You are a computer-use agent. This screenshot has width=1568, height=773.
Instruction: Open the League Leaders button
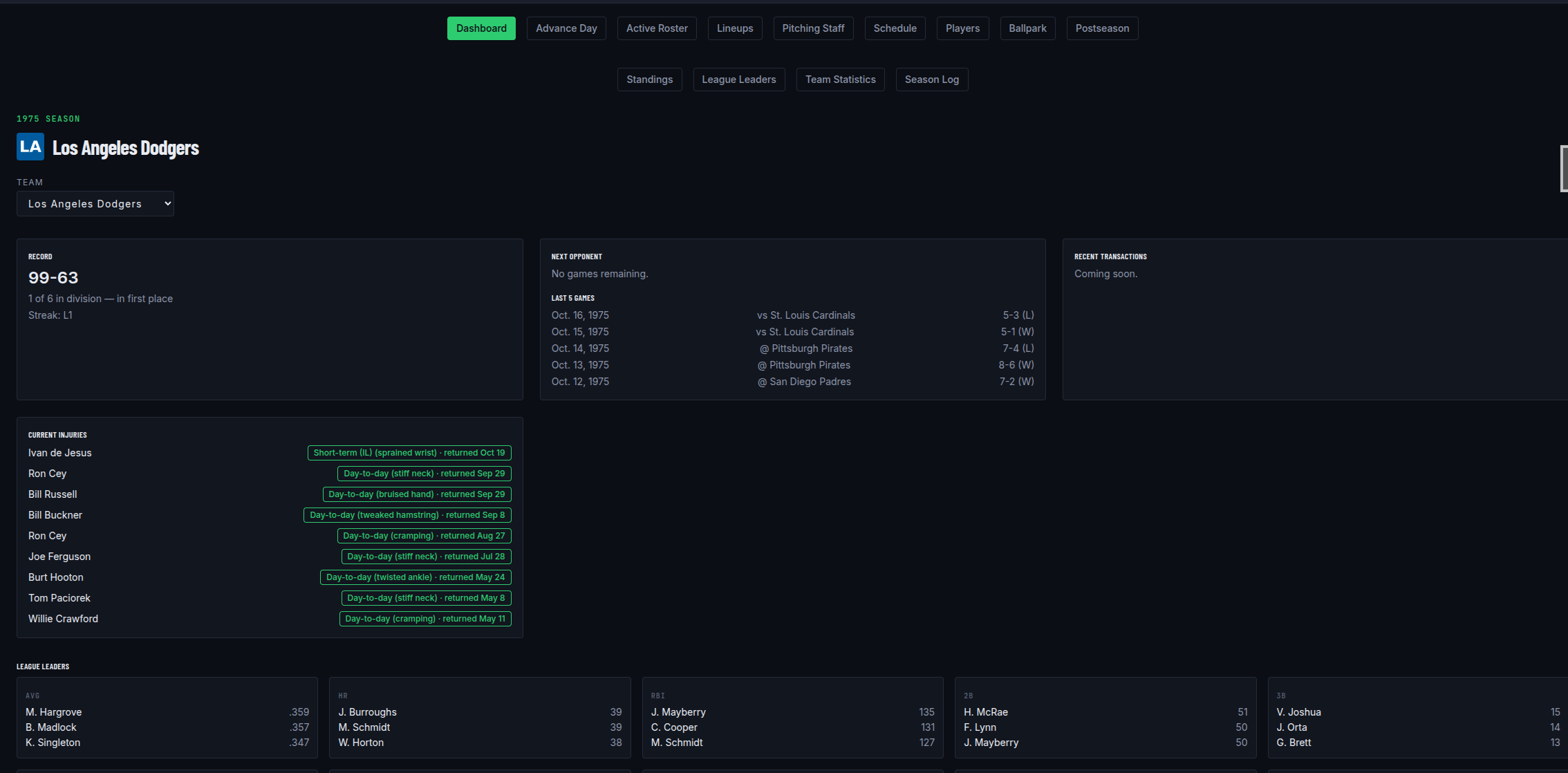739,80
